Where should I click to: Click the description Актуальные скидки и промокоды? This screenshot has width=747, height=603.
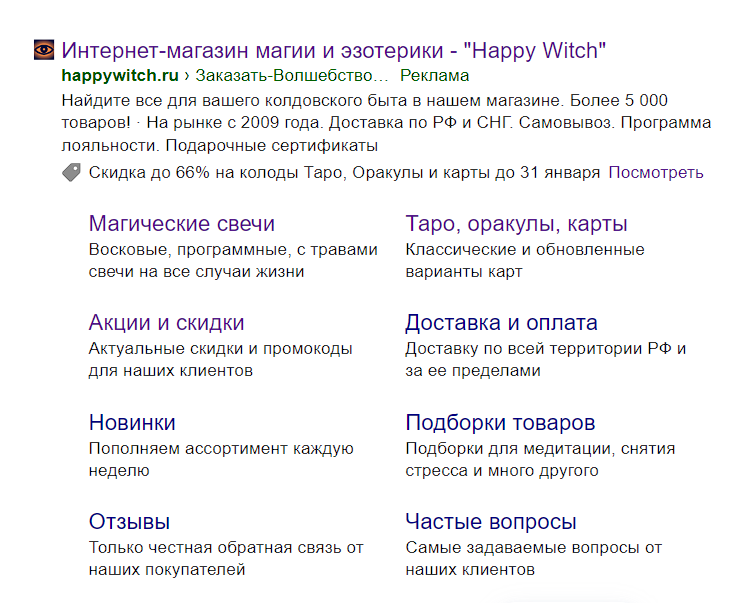click(221, 360)
